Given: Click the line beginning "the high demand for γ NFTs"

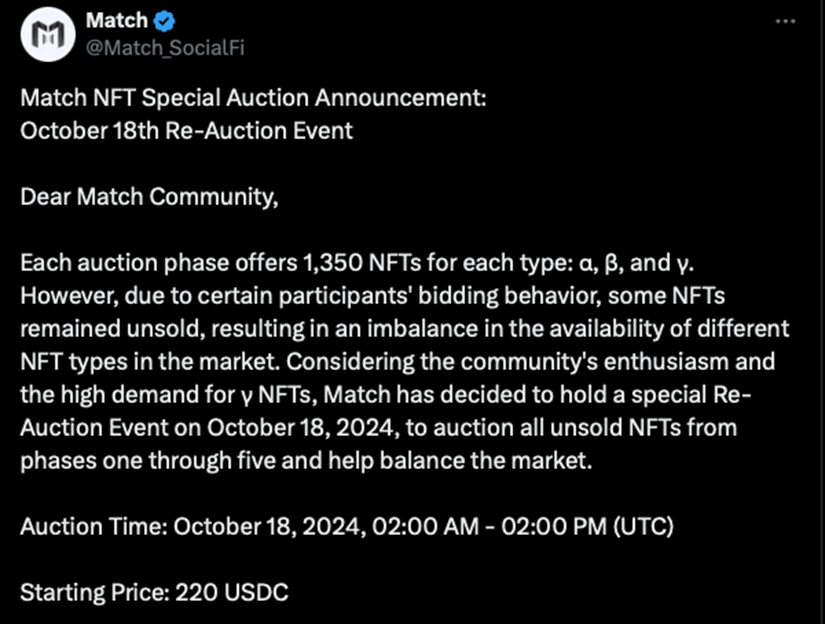Looking at the screenshot, I should click(x=385, y=395).
